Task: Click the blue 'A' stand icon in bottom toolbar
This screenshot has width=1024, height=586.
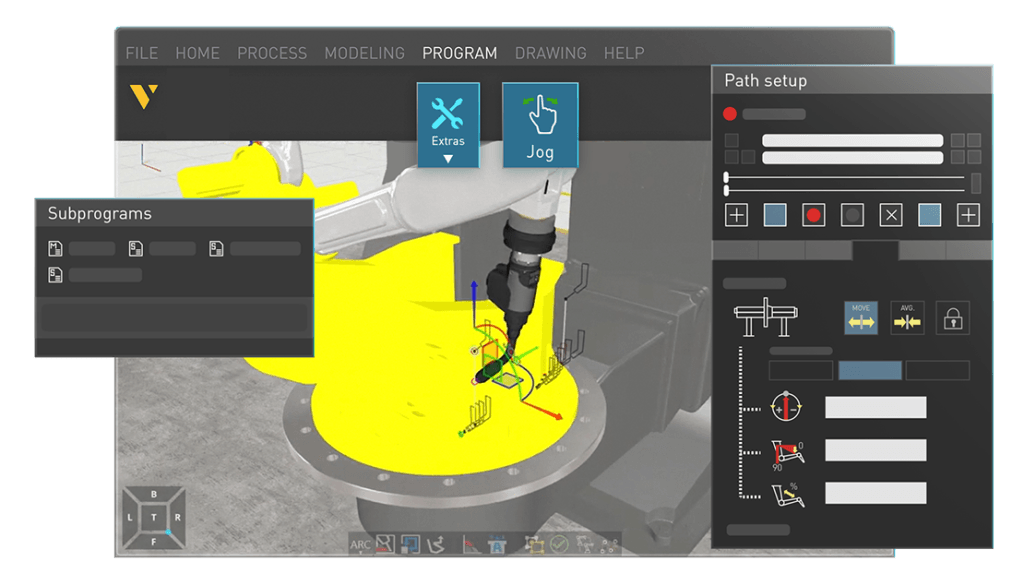Action: (497, 544)
